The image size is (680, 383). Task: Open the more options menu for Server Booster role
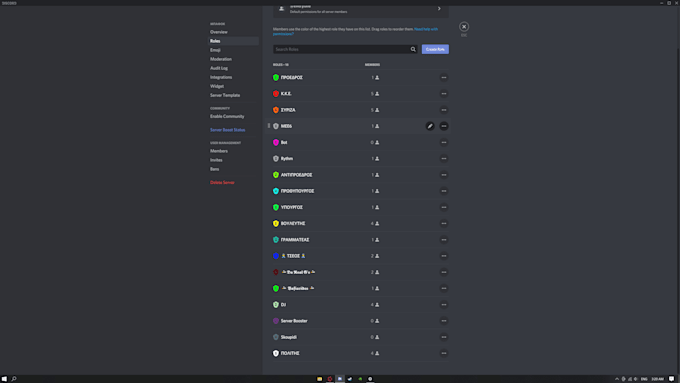coord(444,321)
